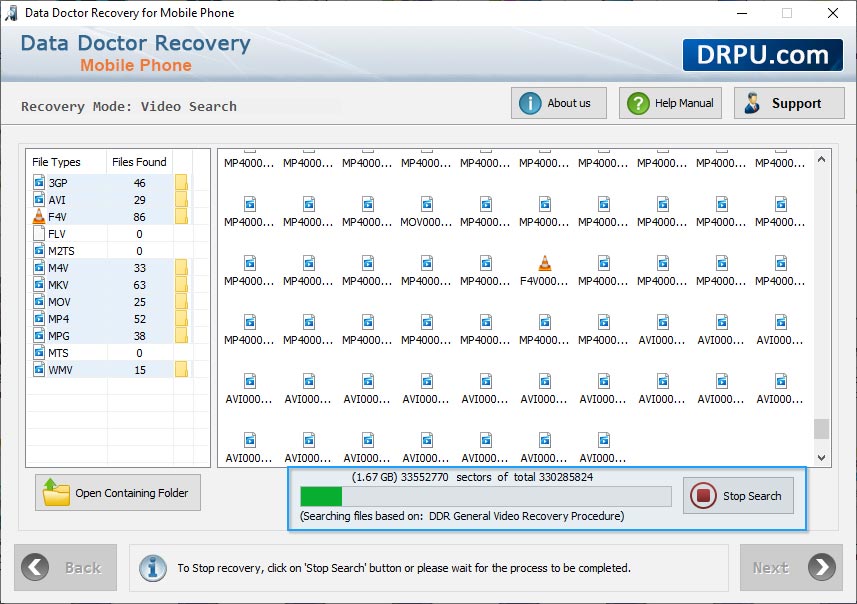Click the red Stop Search icon
The width and height of the screenshot is (857, 604).
click(703, 496)
